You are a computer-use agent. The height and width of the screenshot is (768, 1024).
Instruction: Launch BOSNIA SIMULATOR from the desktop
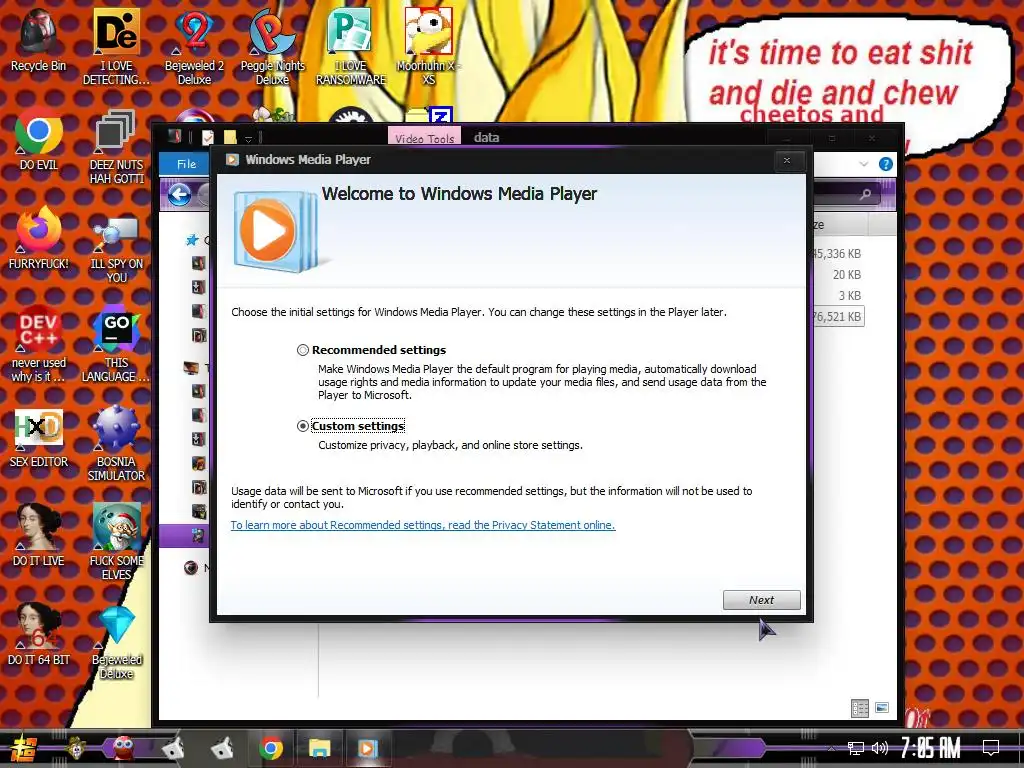tap(116, 443)
